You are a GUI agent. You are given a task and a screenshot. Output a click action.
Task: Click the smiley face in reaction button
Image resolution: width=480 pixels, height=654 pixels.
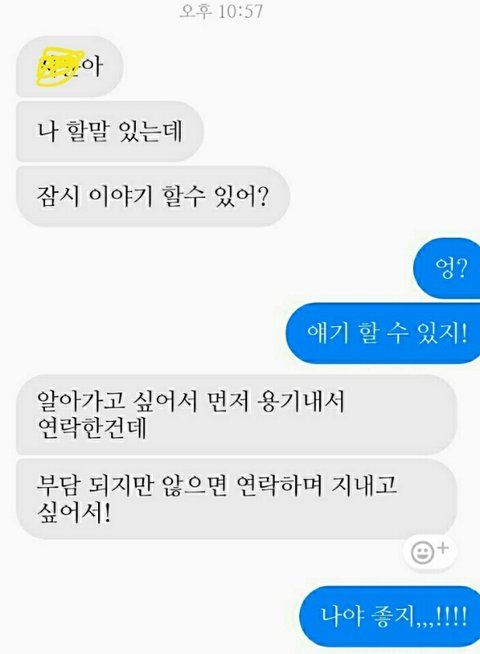point(422,553)
